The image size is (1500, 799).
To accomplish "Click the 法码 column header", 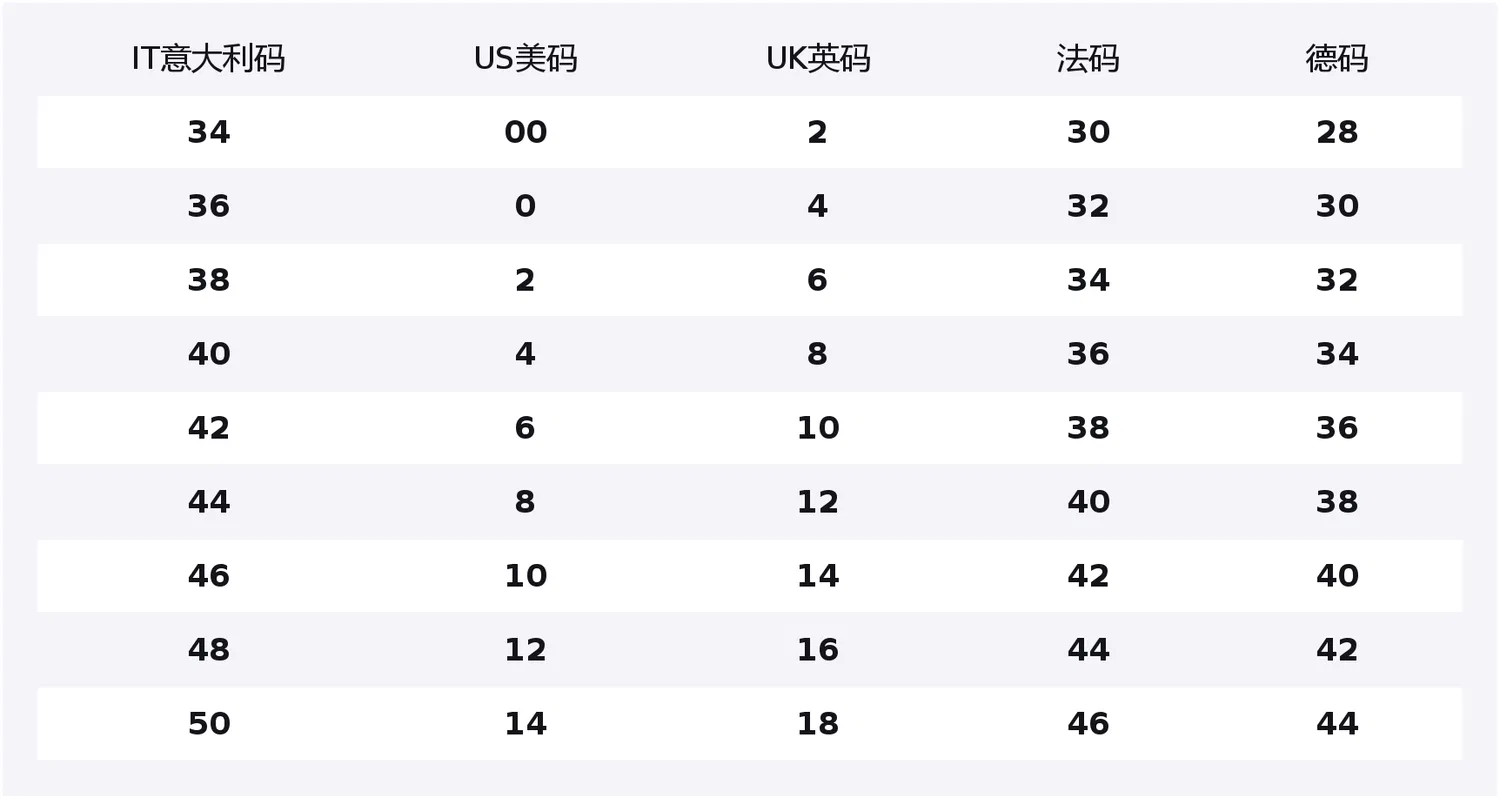I will (1088, 59).
